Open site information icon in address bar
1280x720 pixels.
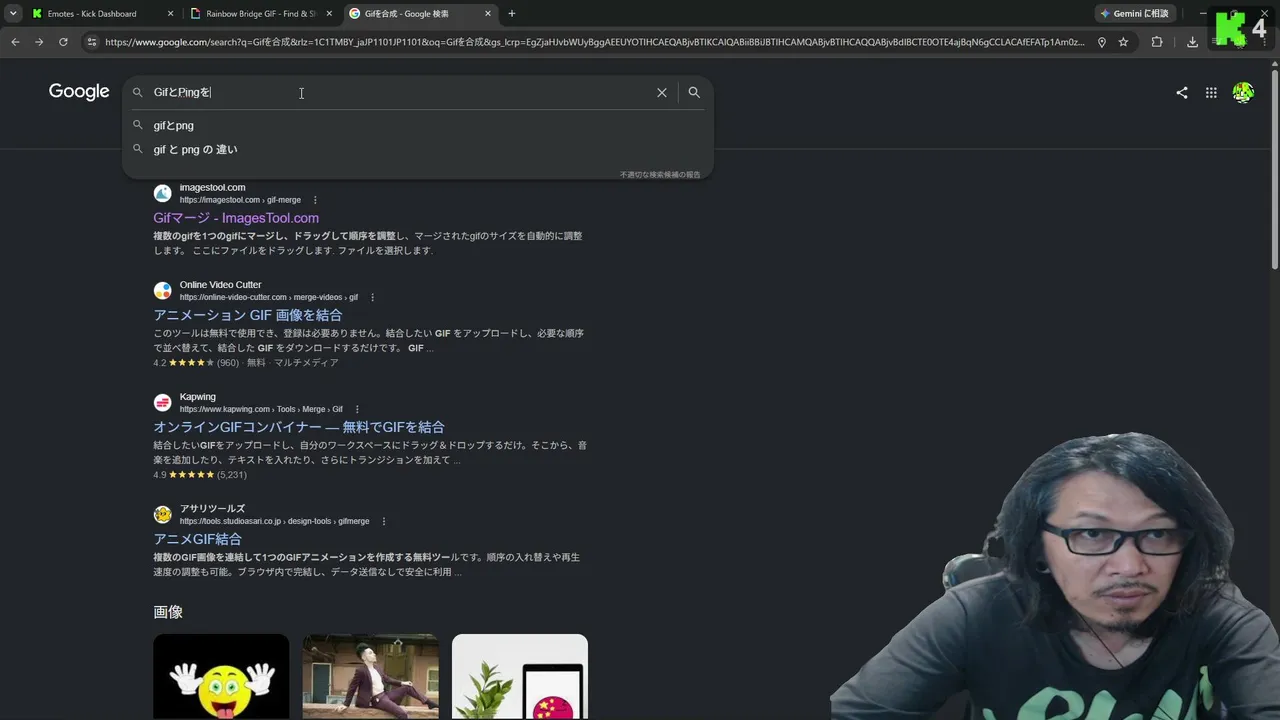click(92, 42)
